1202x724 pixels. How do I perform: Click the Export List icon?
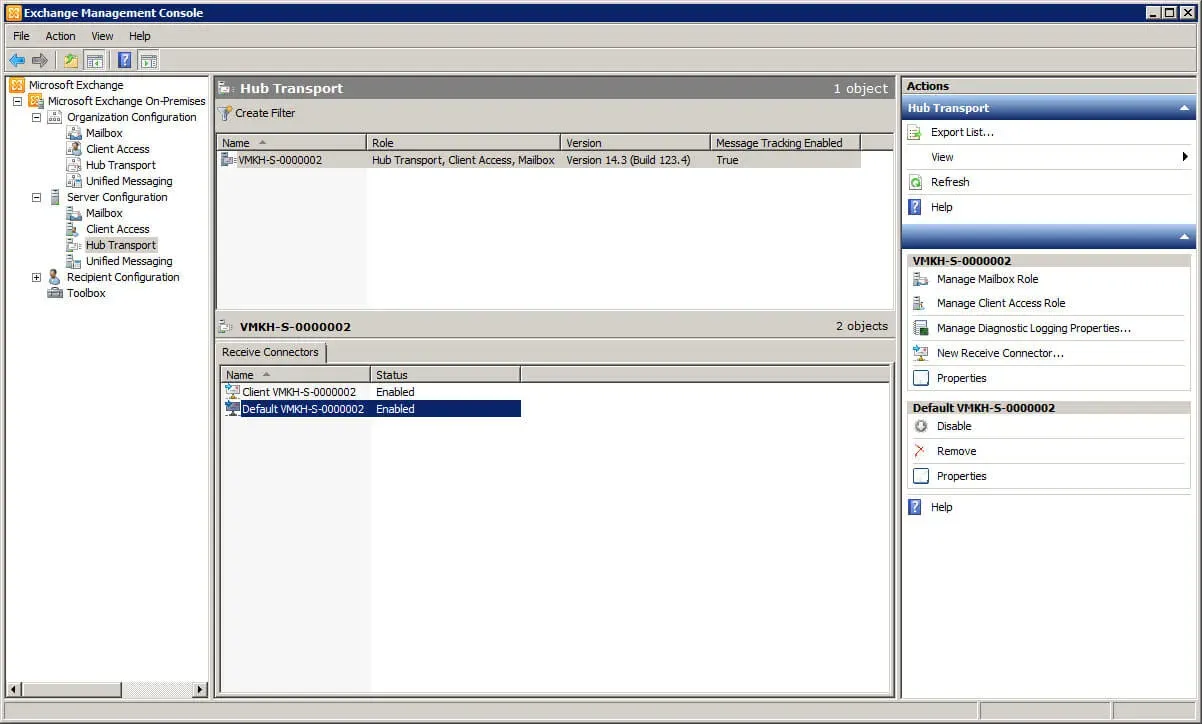[x=915, y=132]
